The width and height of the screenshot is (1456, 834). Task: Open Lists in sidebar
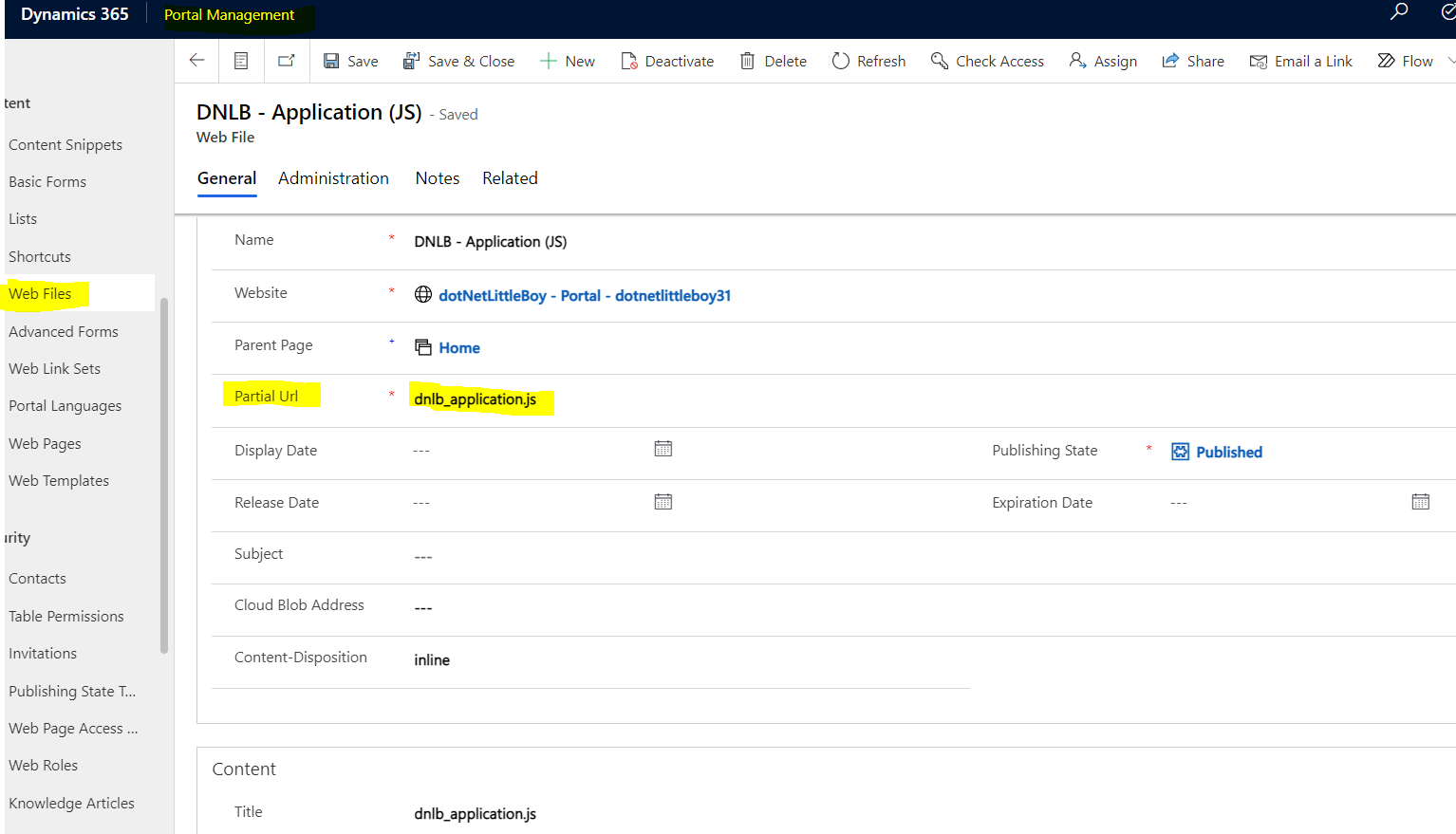[x=23, y=219]
